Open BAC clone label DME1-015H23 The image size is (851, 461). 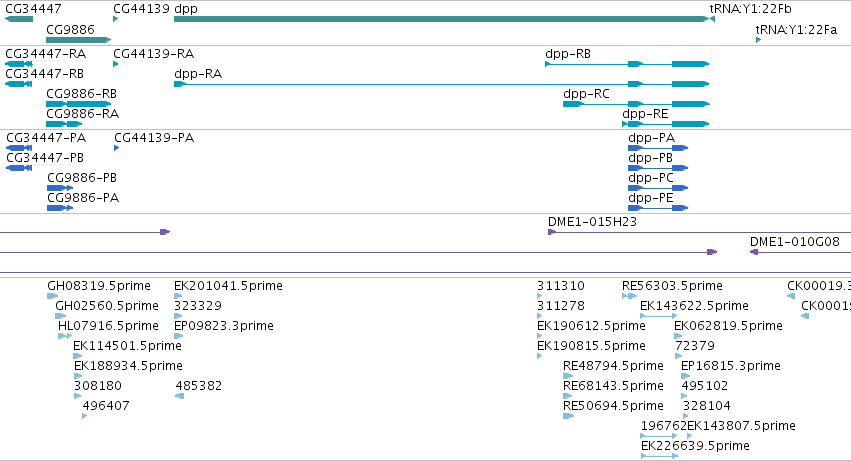(592, 222)
